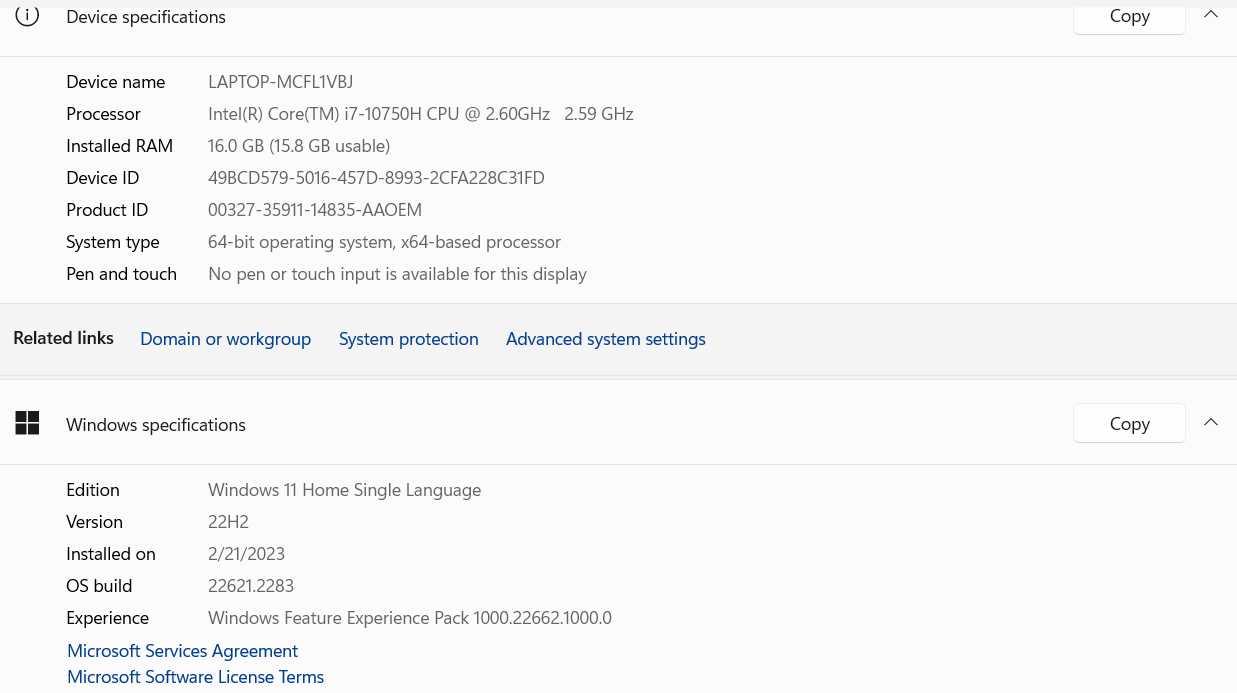
Task: Click the Device specifications heading
Action: coord(146,17)
